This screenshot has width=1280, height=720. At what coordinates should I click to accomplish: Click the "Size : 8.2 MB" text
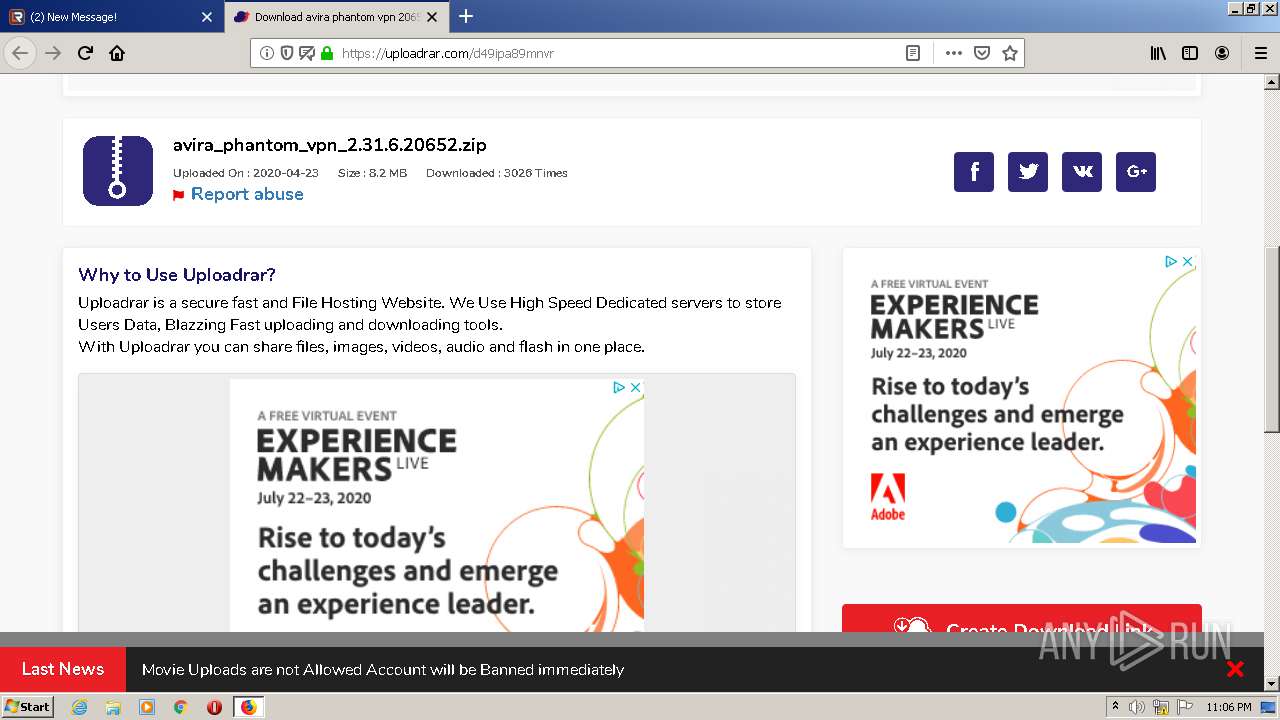(372, 173)
